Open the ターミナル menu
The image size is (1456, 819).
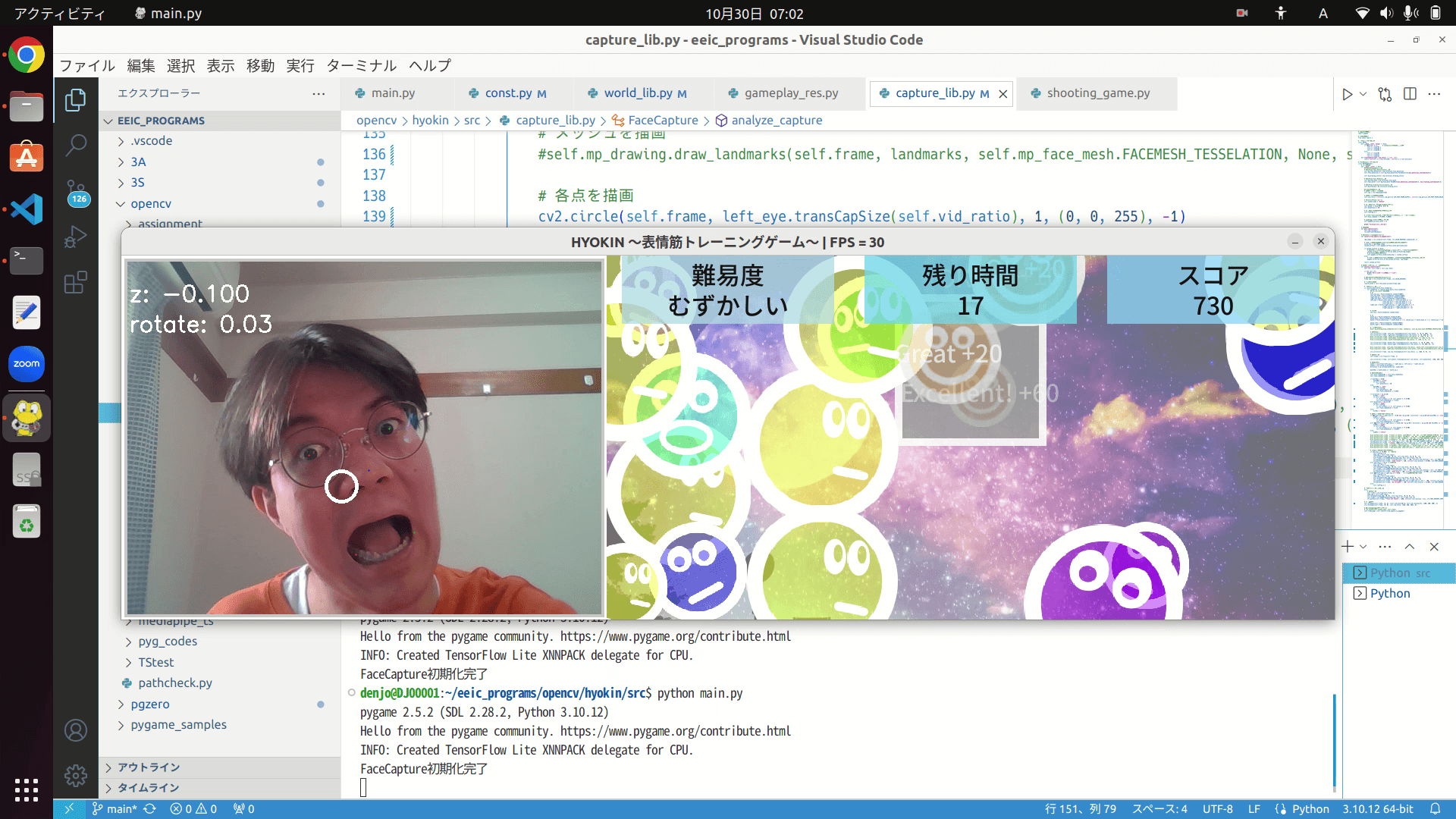click(361, 65)
